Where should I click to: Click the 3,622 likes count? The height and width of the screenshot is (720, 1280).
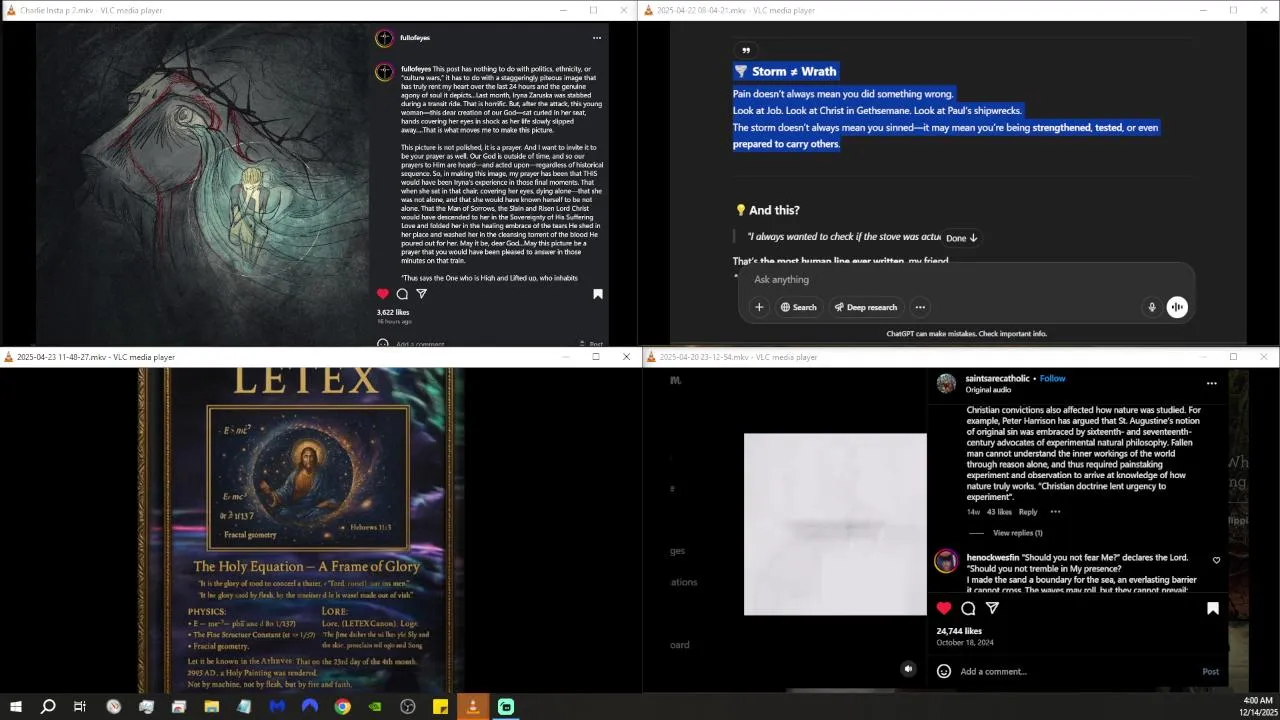click(x=393, y=312)
